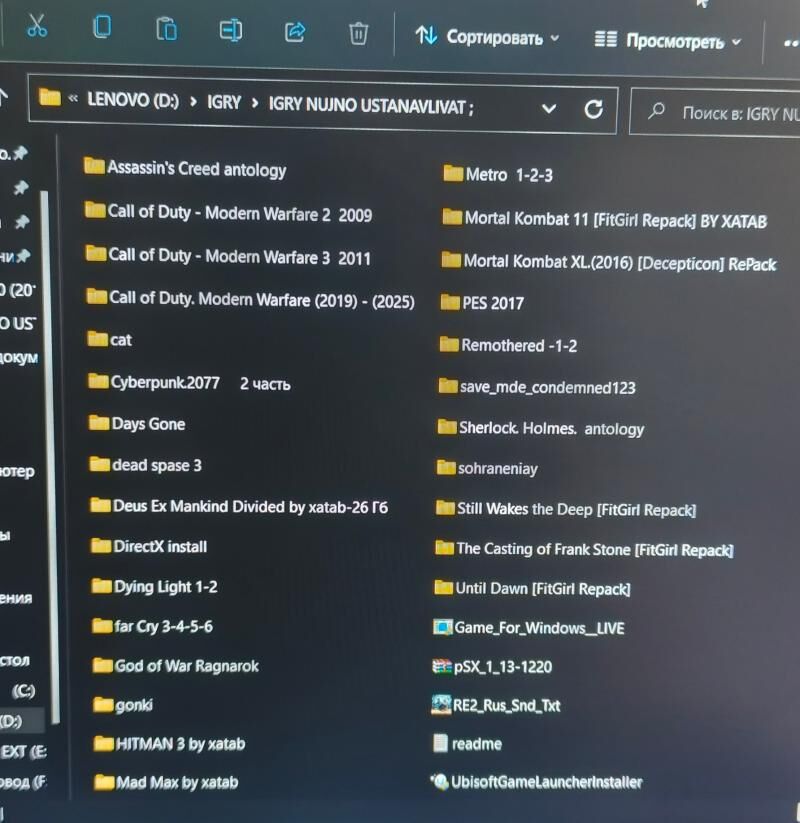Click the Up arrow navigation button
Image resolution: width=800 pixels, height=823 pixels.
coord(4,97)
